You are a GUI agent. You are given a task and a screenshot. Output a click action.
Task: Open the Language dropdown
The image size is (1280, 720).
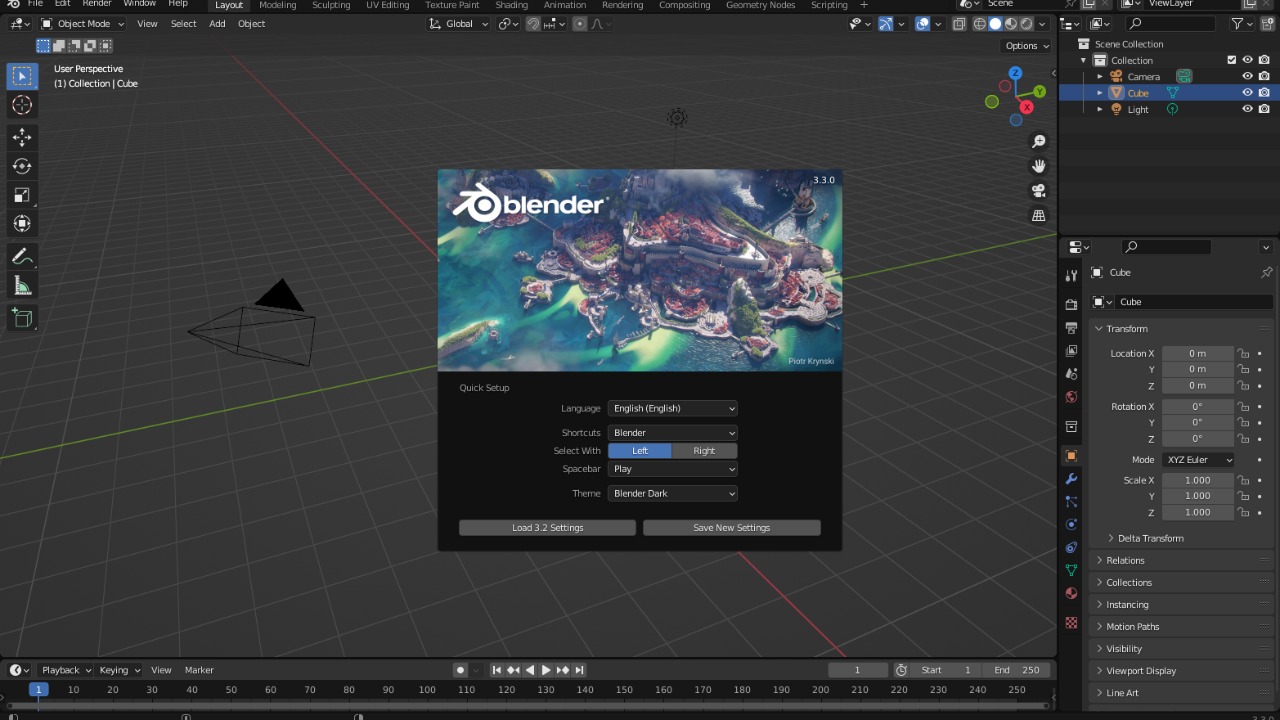[x=672, y=408]
